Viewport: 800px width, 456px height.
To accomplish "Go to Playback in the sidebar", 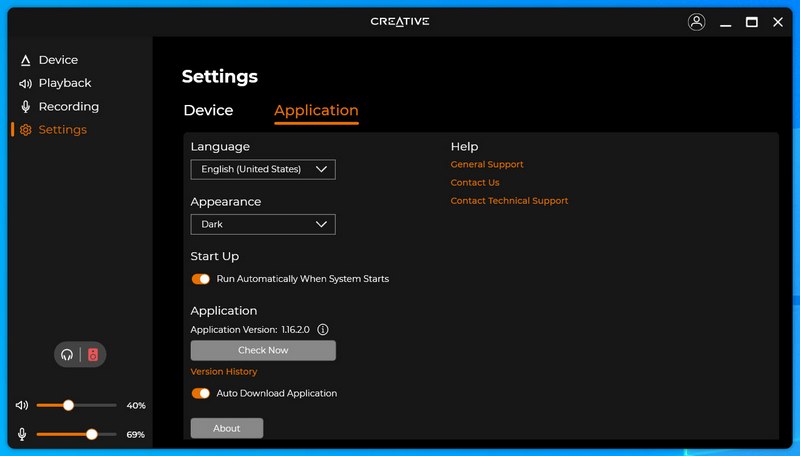I will point(65,83).
